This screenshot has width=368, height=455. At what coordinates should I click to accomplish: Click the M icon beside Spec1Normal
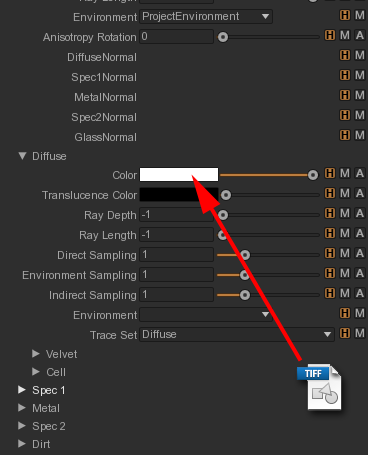(x=360, y=75)
